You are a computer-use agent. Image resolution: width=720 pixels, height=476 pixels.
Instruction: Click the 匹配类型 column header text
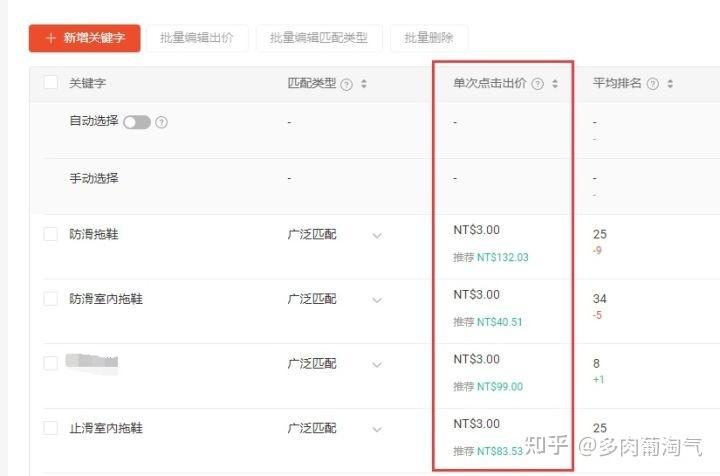(312, 83)
